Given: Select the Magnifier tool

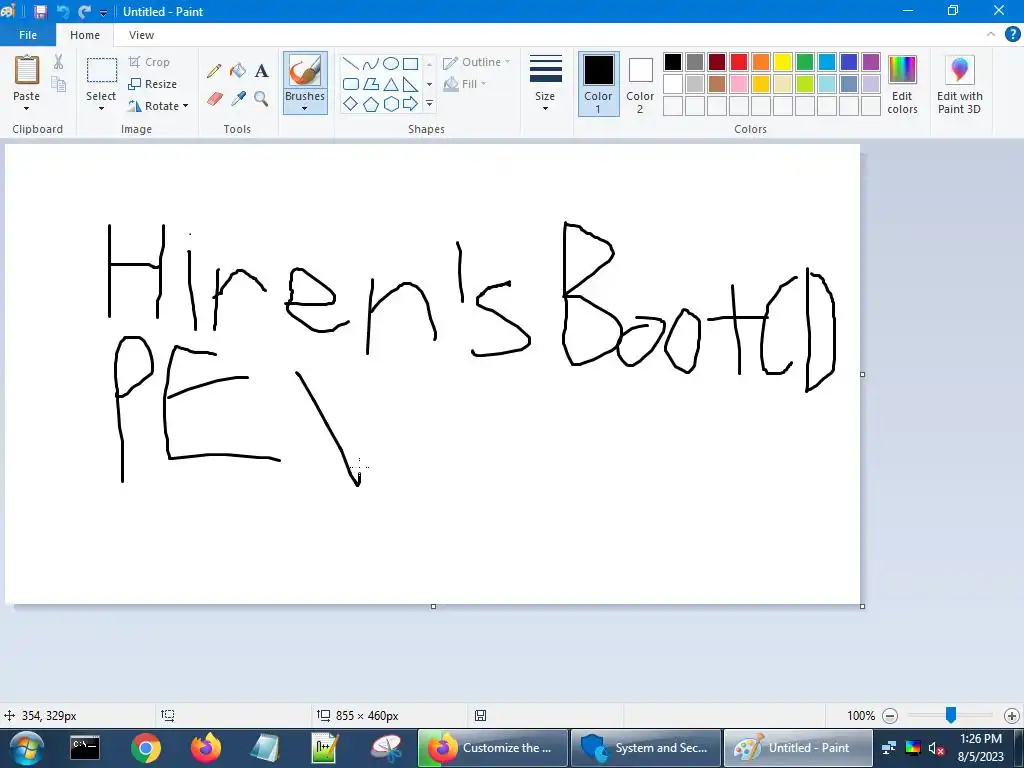Looking at the screenshot, I should [261, 99].
